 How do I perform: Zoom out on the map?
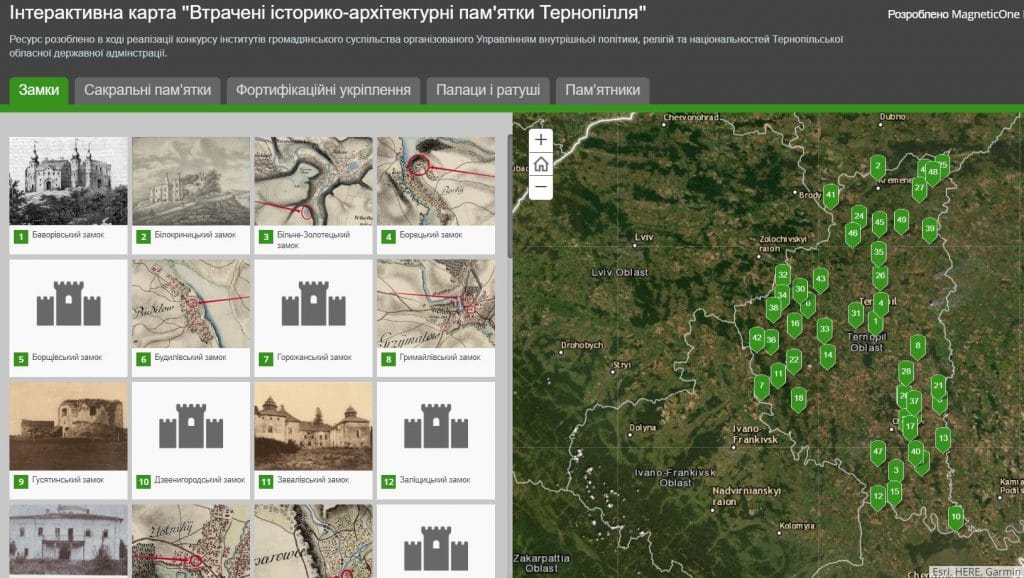click(541, 187)
